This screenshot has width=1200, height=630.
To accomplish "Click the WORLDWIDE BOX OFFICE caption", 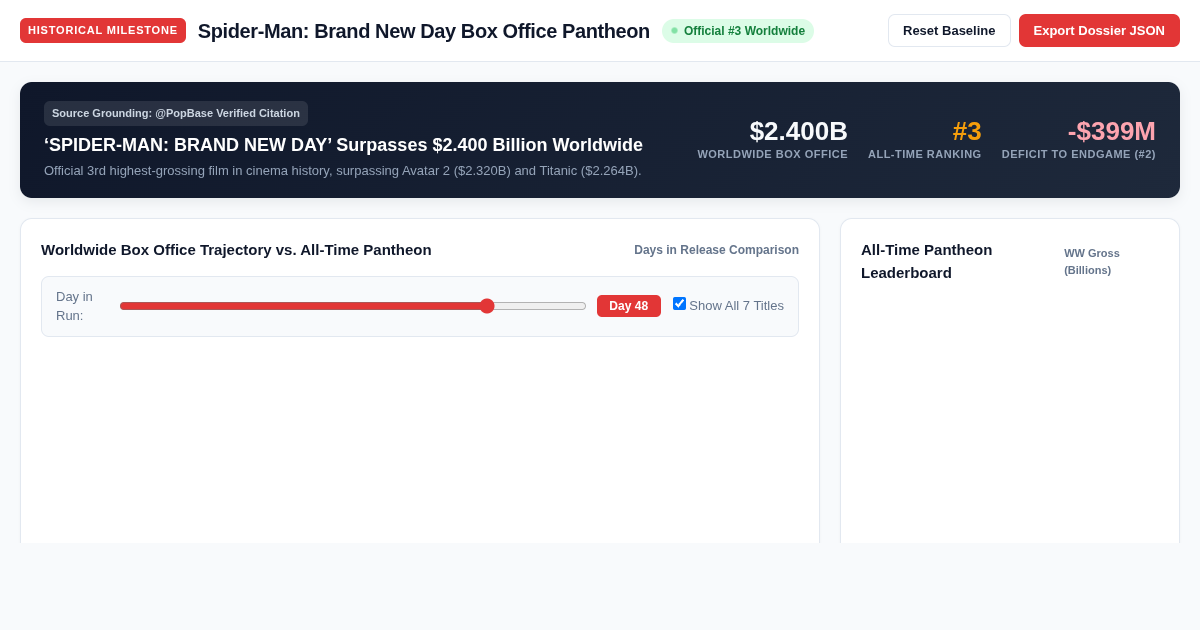I will coord(773,154).
